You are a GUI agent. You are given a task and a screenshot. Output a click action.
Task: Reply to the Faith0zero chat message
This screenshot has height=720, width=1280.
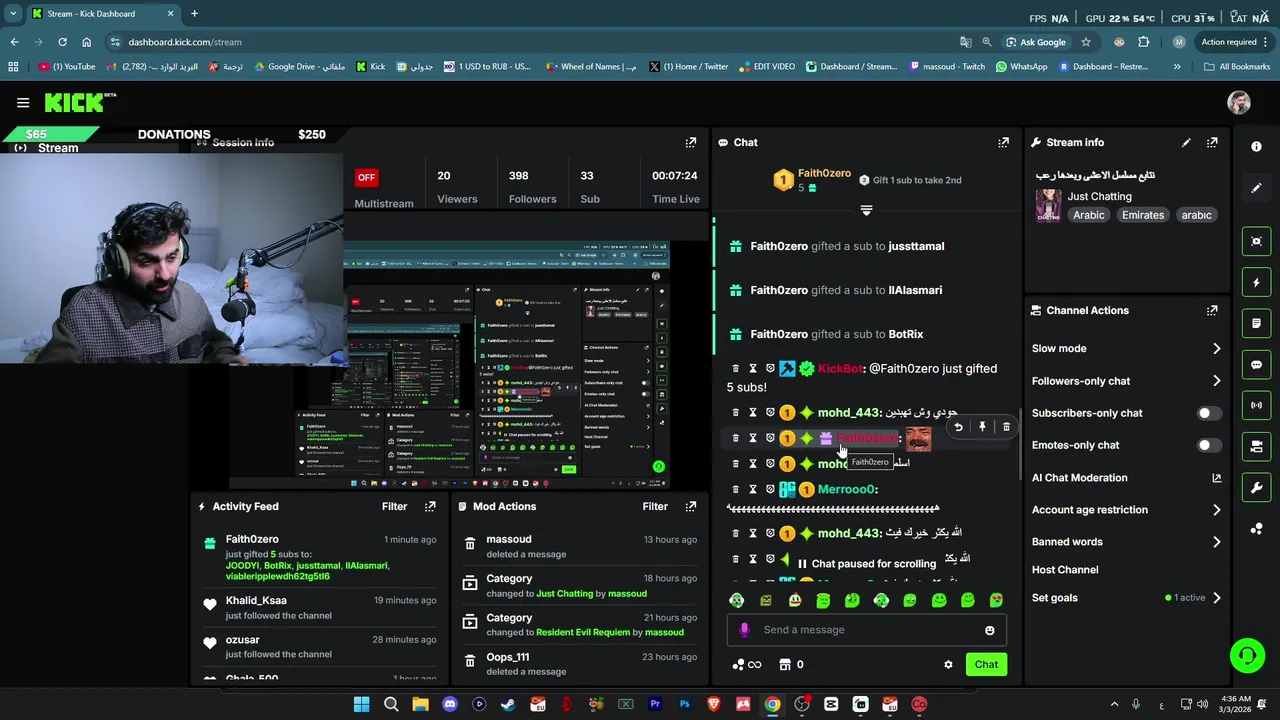tap(958, 427)
